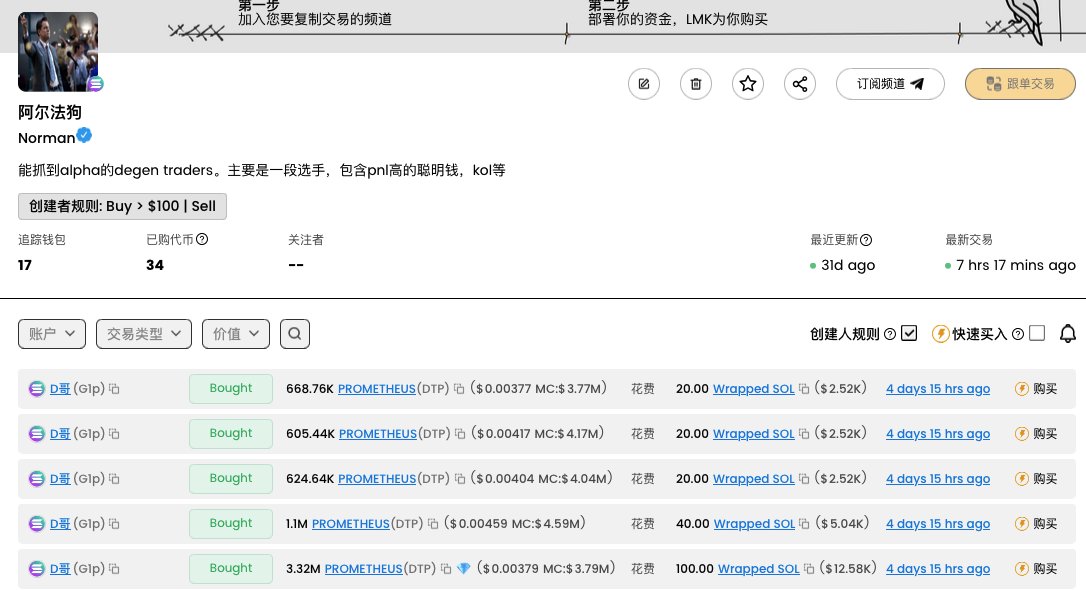Copy PROMETHEUS token address in 605.44K row
Image resolution: width=1086 pixels, height=590 pixels.
pos(460,433)
